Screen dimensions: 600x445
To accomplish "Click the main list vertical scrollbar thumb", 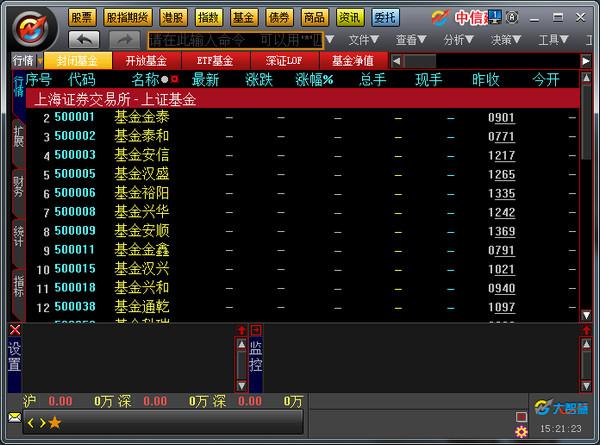I will pos(586,122).
